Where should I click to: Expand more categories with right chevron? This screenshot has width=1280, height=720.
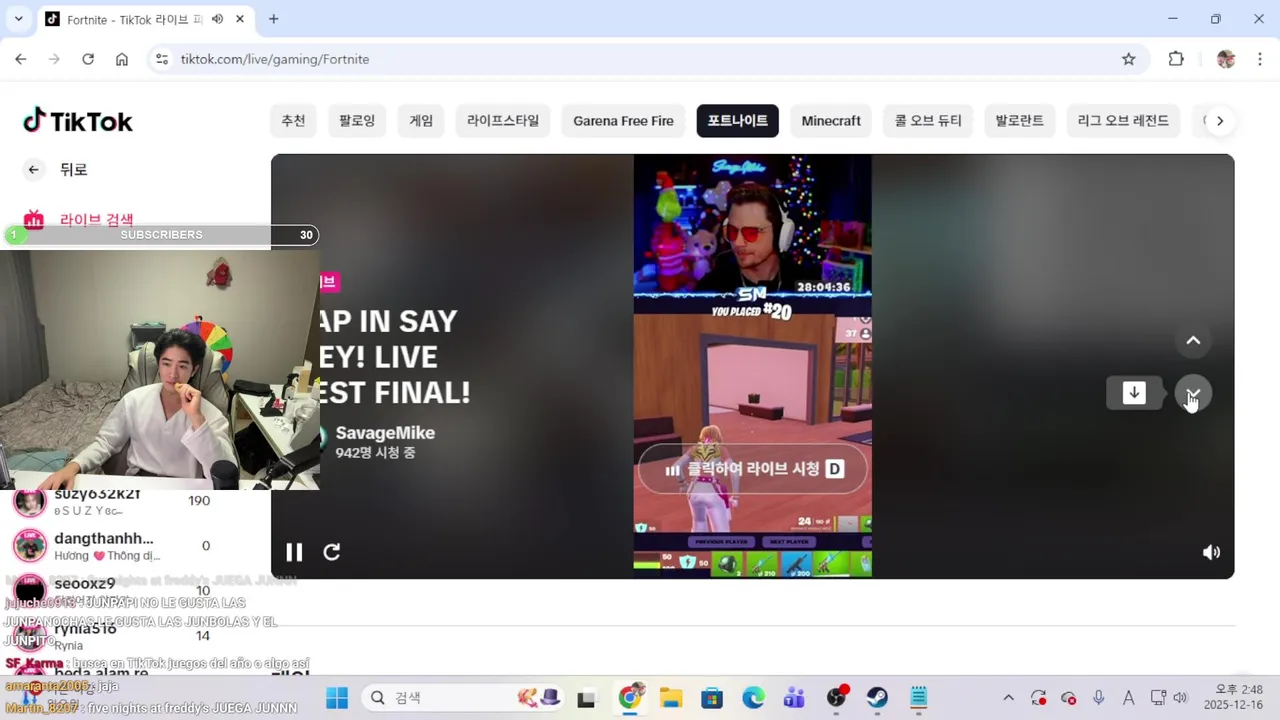(1219, 121)
